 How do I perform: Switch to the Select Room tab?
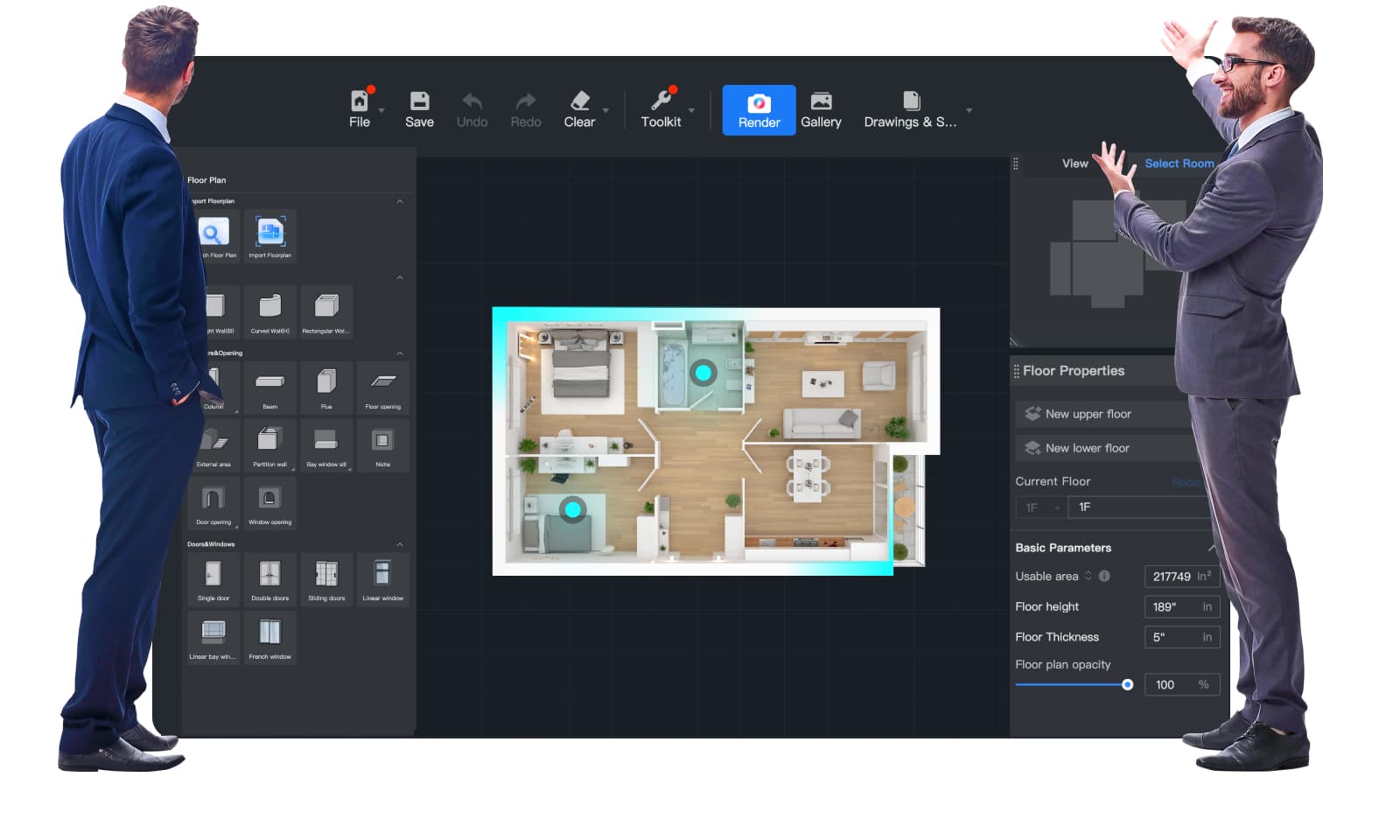pos(1179,164)
